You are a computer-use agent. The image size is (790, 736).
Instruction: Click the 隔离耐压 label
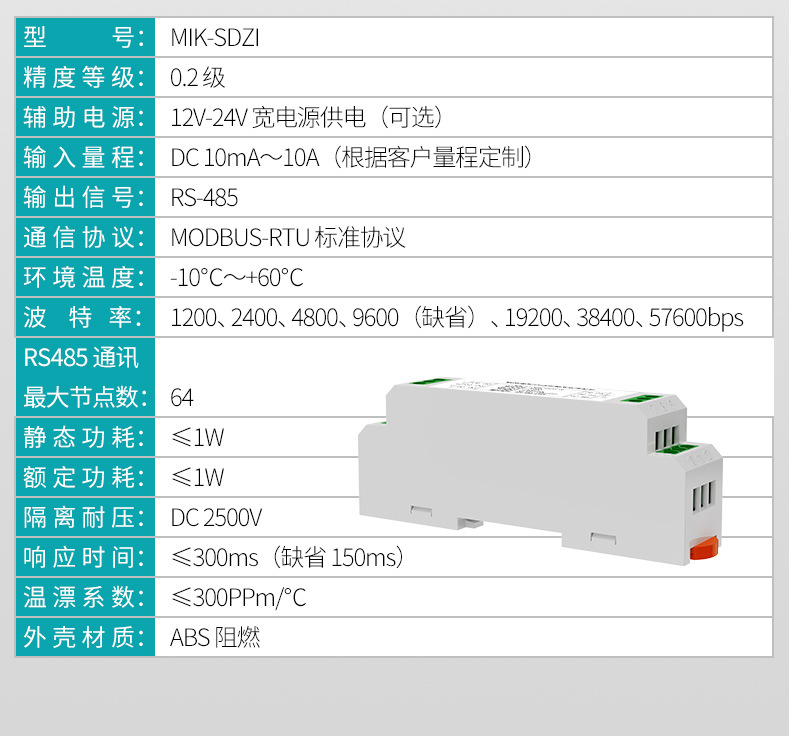pyautogui.click(x=84, y=517)
